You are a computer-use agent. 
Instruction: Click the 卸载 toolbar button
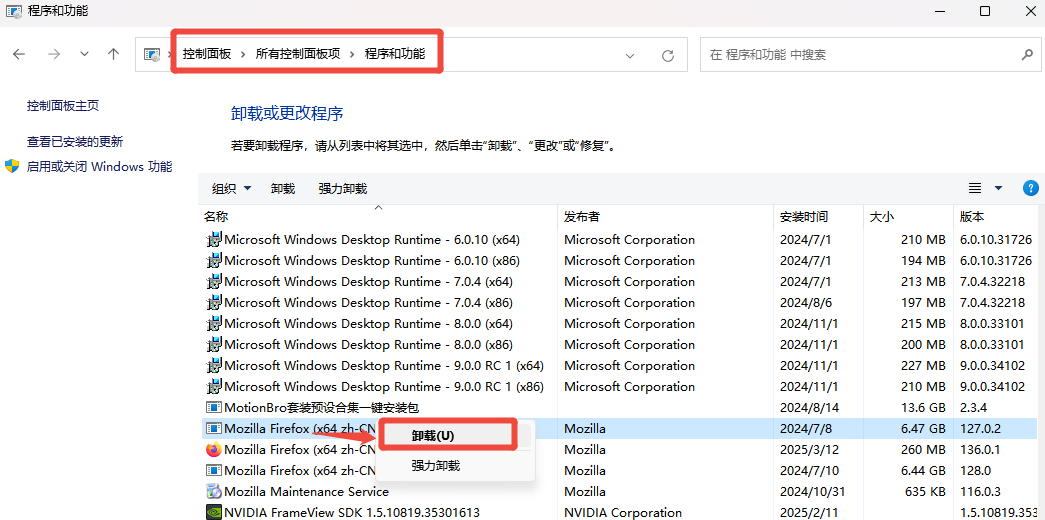coord(283,189)
